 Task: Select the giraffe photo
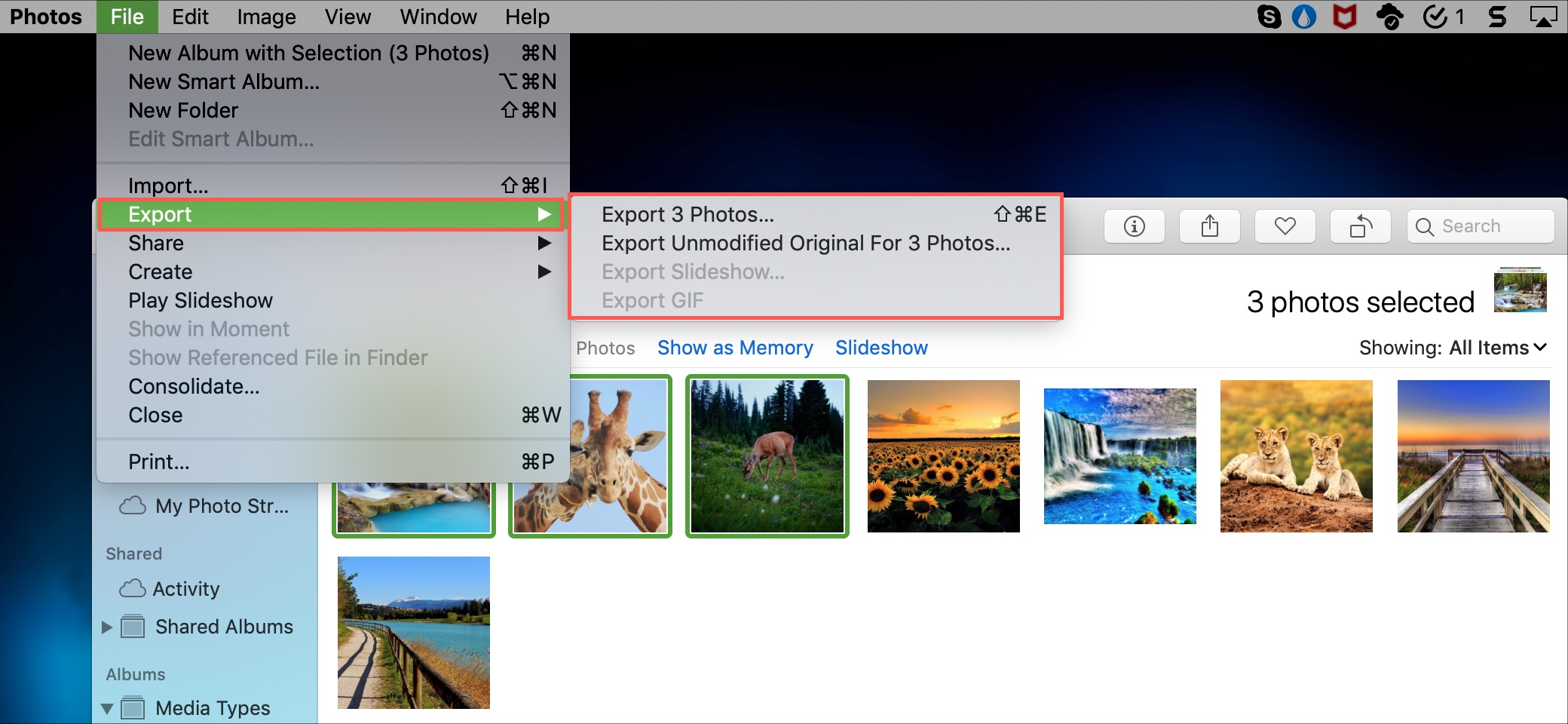coord(618,456)
